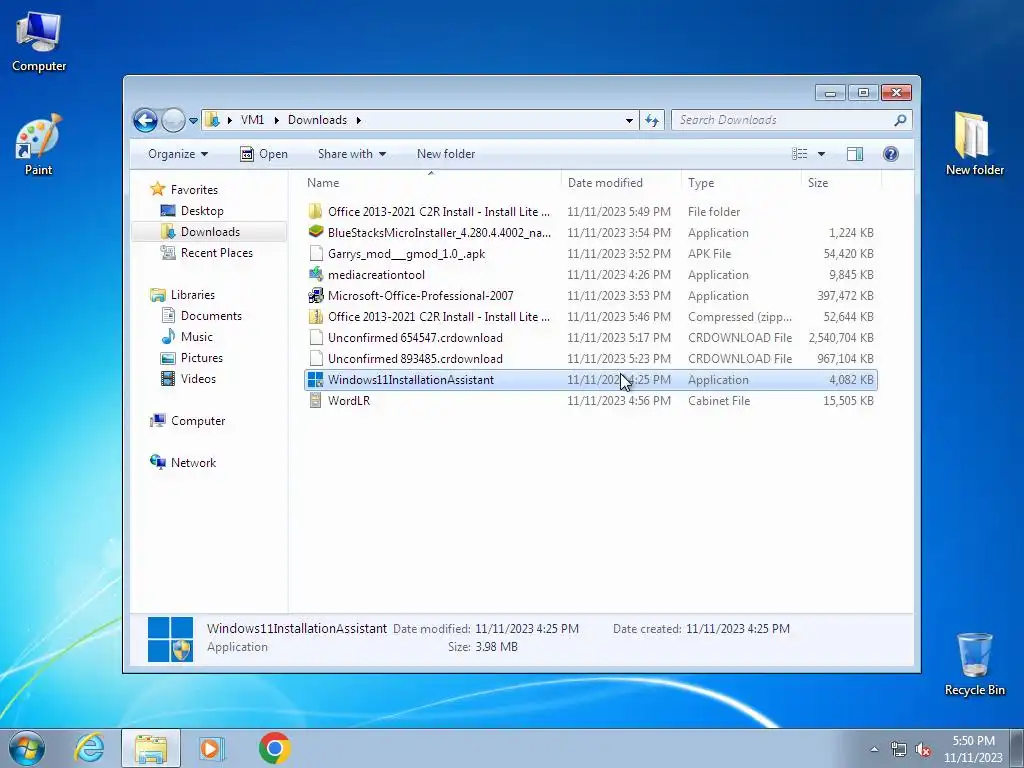Select Libraries in navigation pane
The image size is (1024, 768).
(x=193, y=295)
